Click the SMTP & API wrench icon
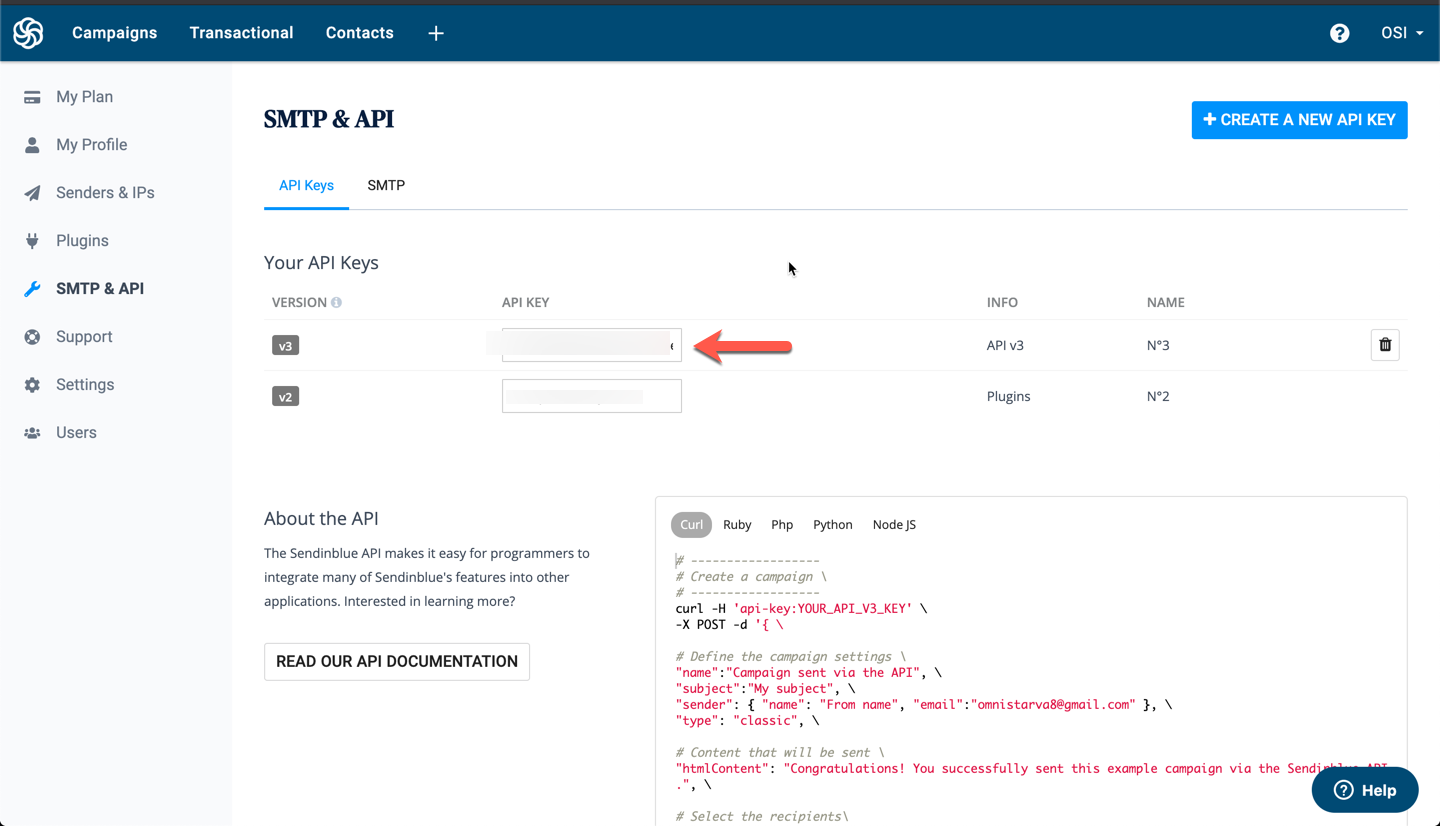 click(32, 289)
